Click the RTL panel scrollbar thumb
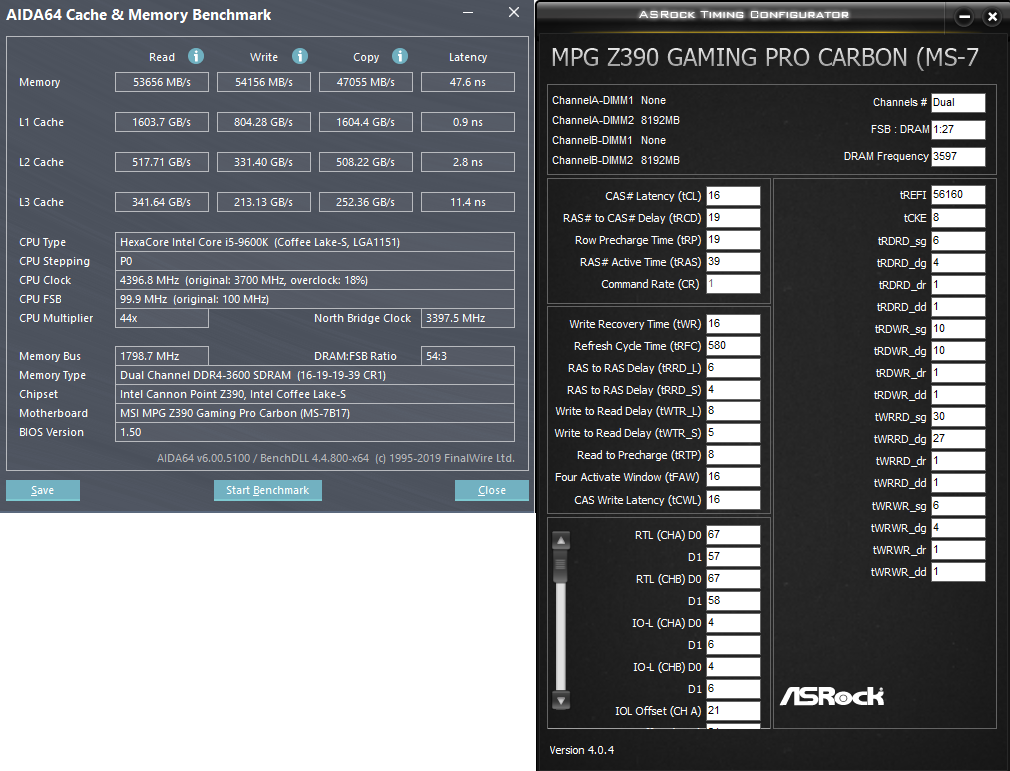Screen dimensions: 1010x771 (x=561, y=567)
